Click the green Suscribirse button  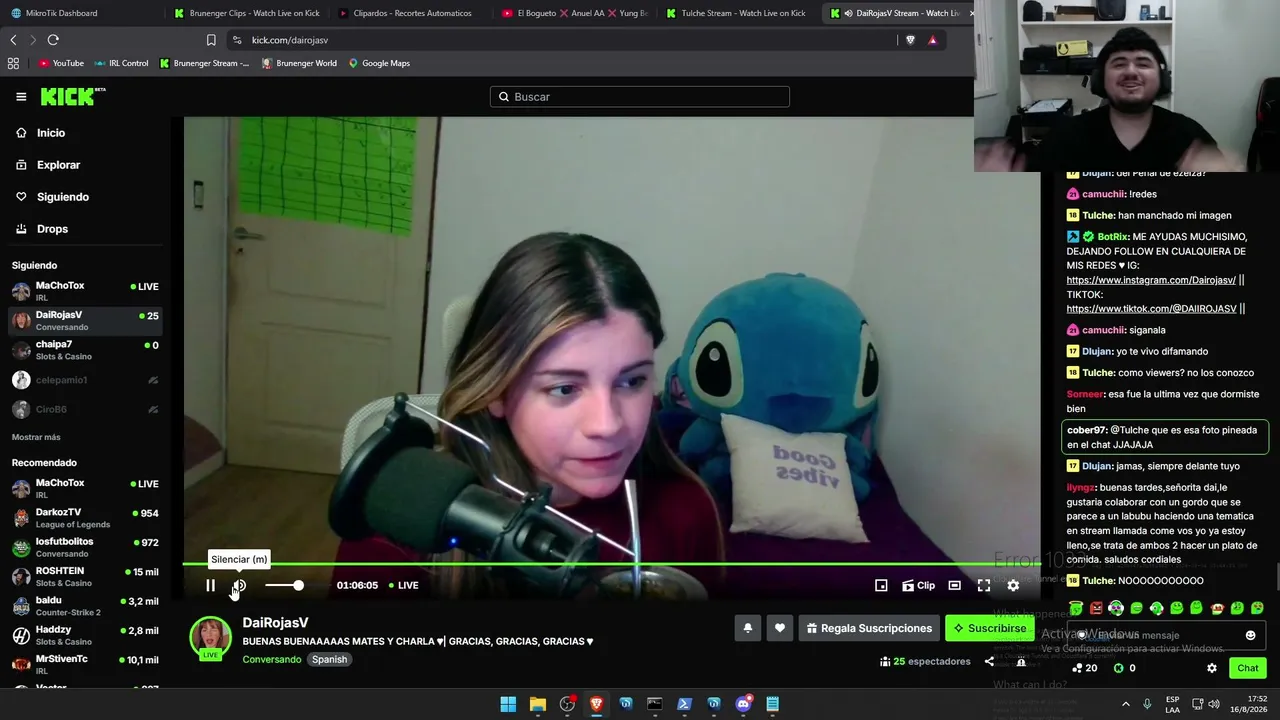989,628
